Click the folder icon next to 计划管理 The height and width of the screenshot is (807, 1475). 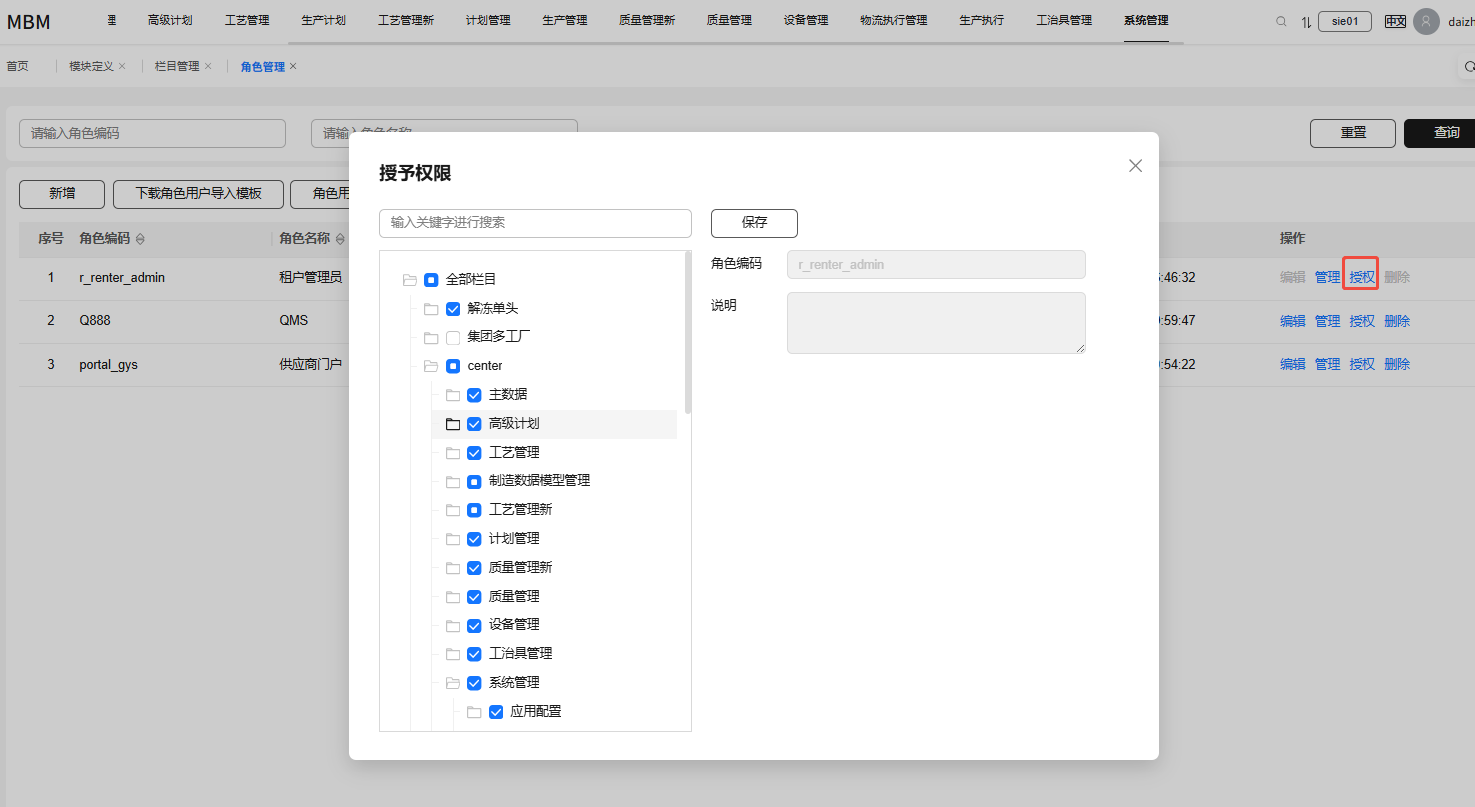pos(453,539)
